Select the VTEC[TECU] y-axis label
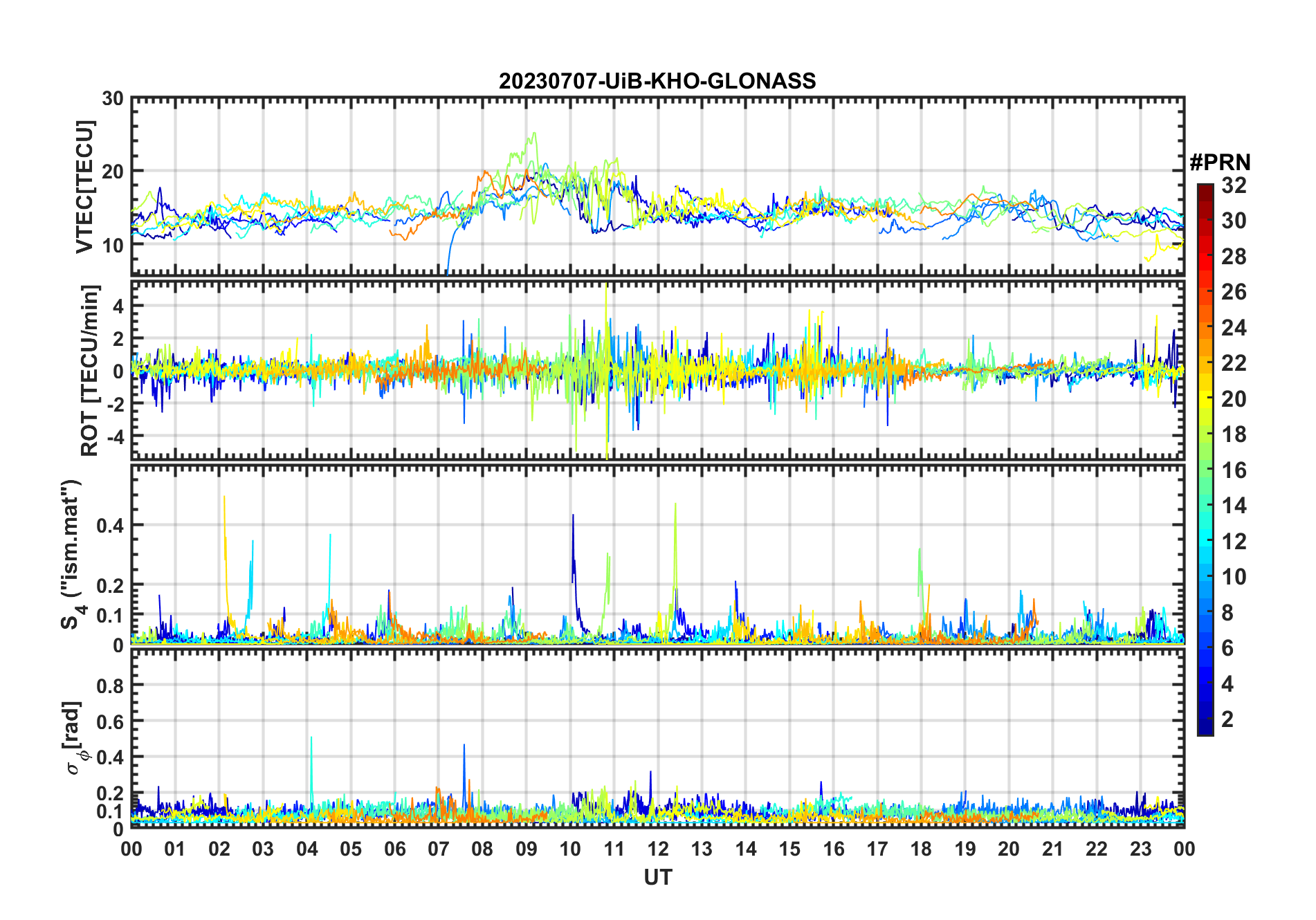This screenshot has height=920, width=1316. [85, 187]
